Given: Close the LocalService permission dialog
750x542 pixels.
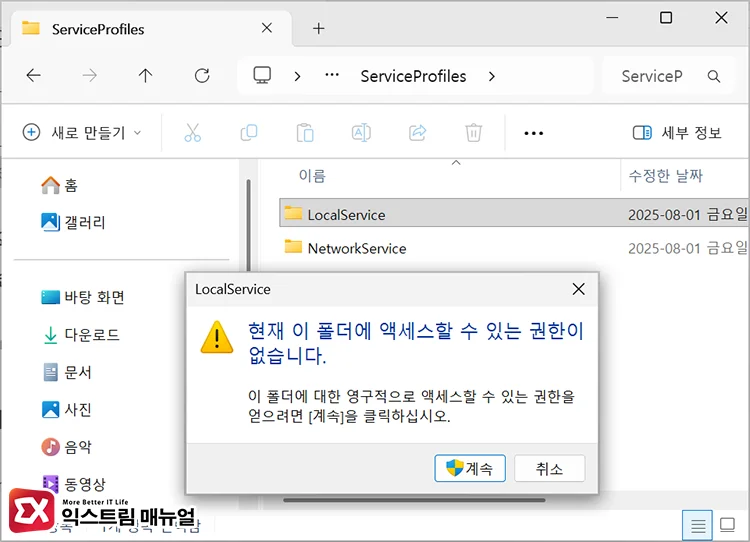Looking at the screenshot, I should (x=578, y=289).
